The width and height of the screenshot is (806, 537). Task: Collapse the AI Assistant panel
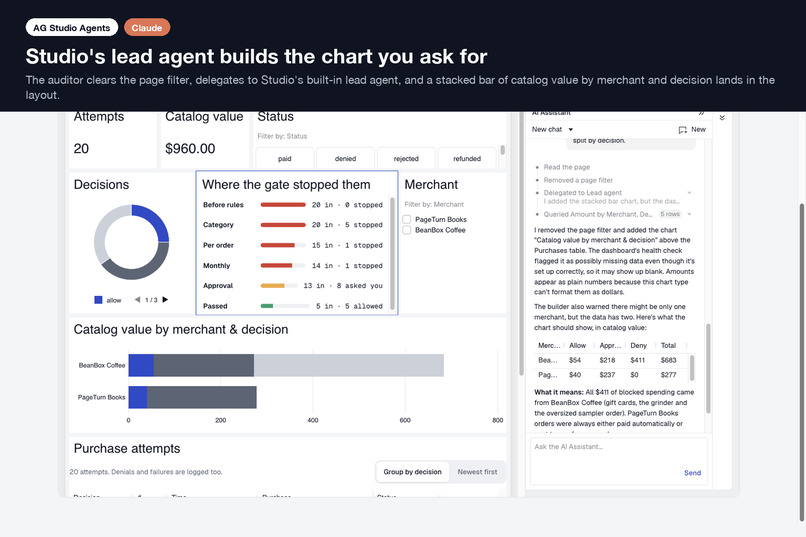pyautogui.click(x=702, y=113)
